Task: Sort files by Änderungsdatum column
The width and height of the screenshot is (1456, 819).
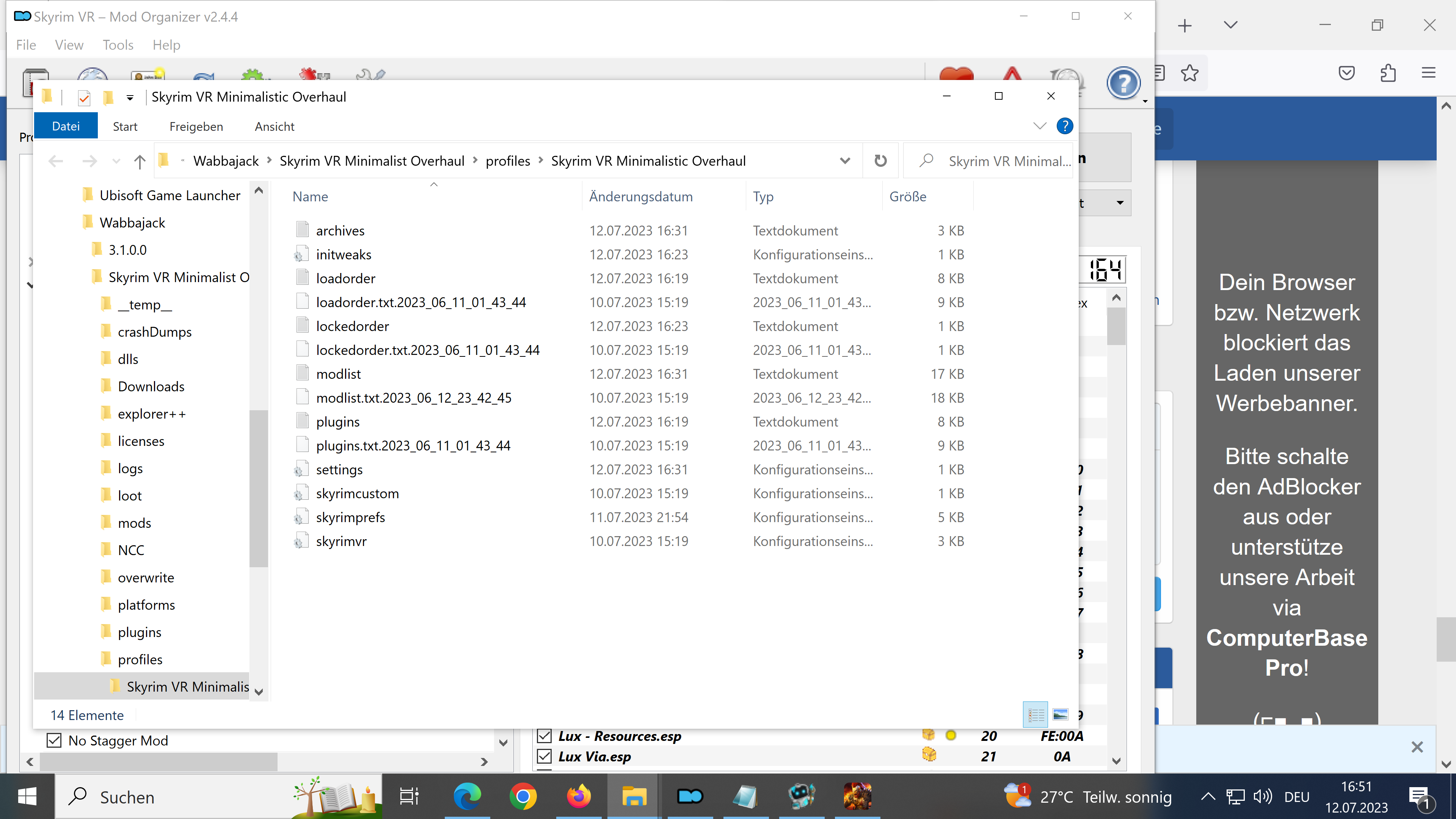Action: click(x=640, y=197)
